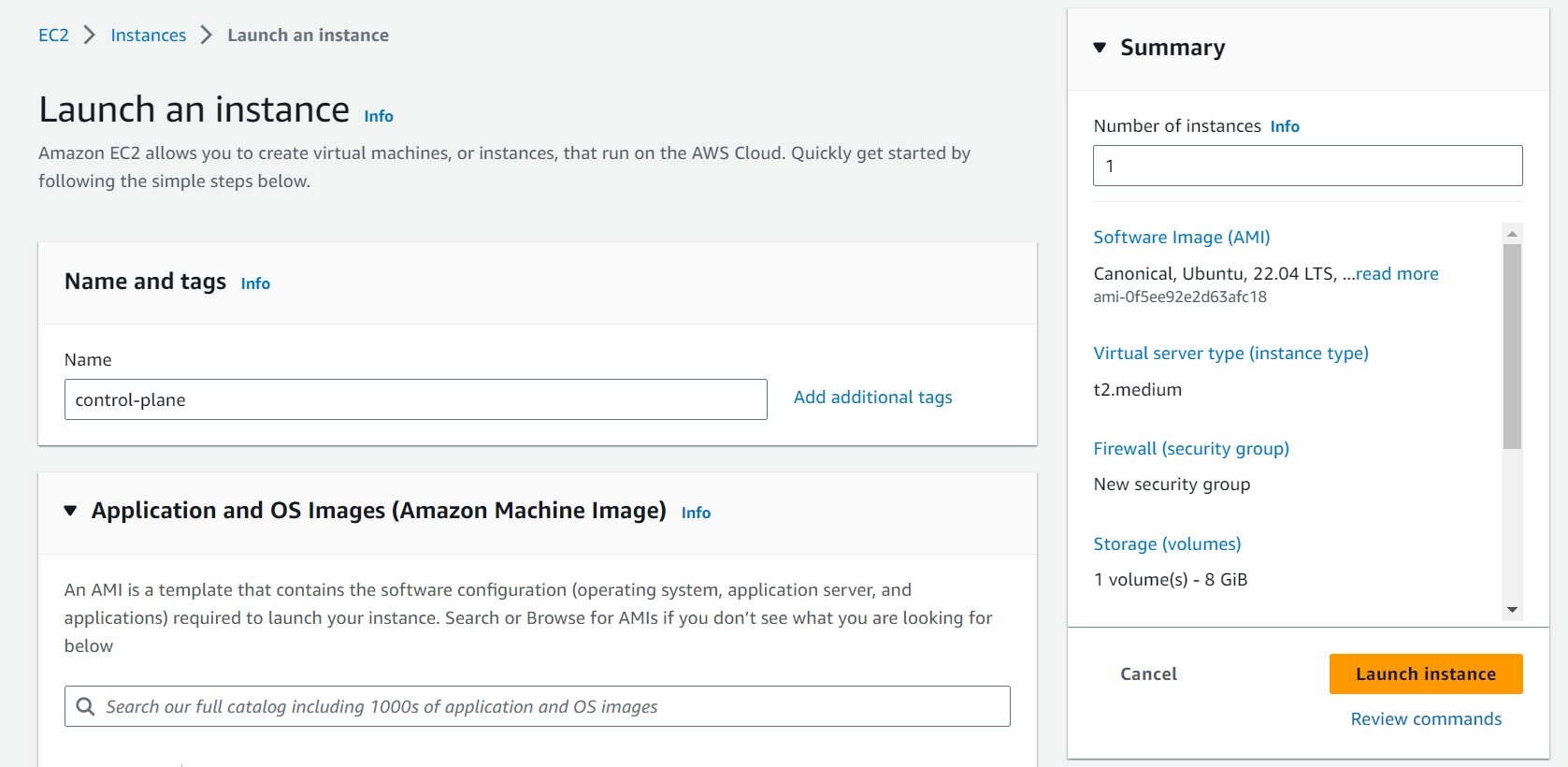This screenshot has height=767, width=1568.
Task: Go to Instances breadcrumb
Action: tap(148, 36)
